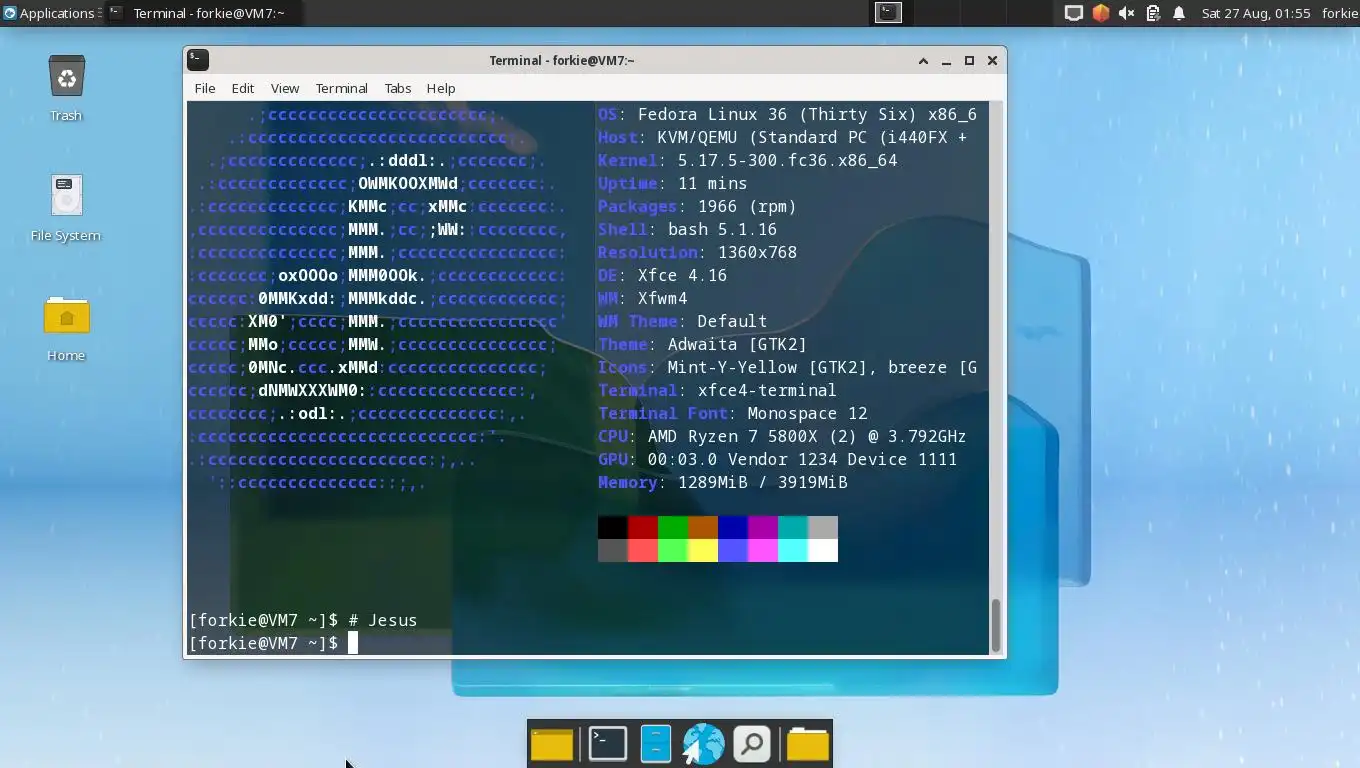Maximize the terminal window
This screenshot has height=768, width=1360.
click(969, 60)
